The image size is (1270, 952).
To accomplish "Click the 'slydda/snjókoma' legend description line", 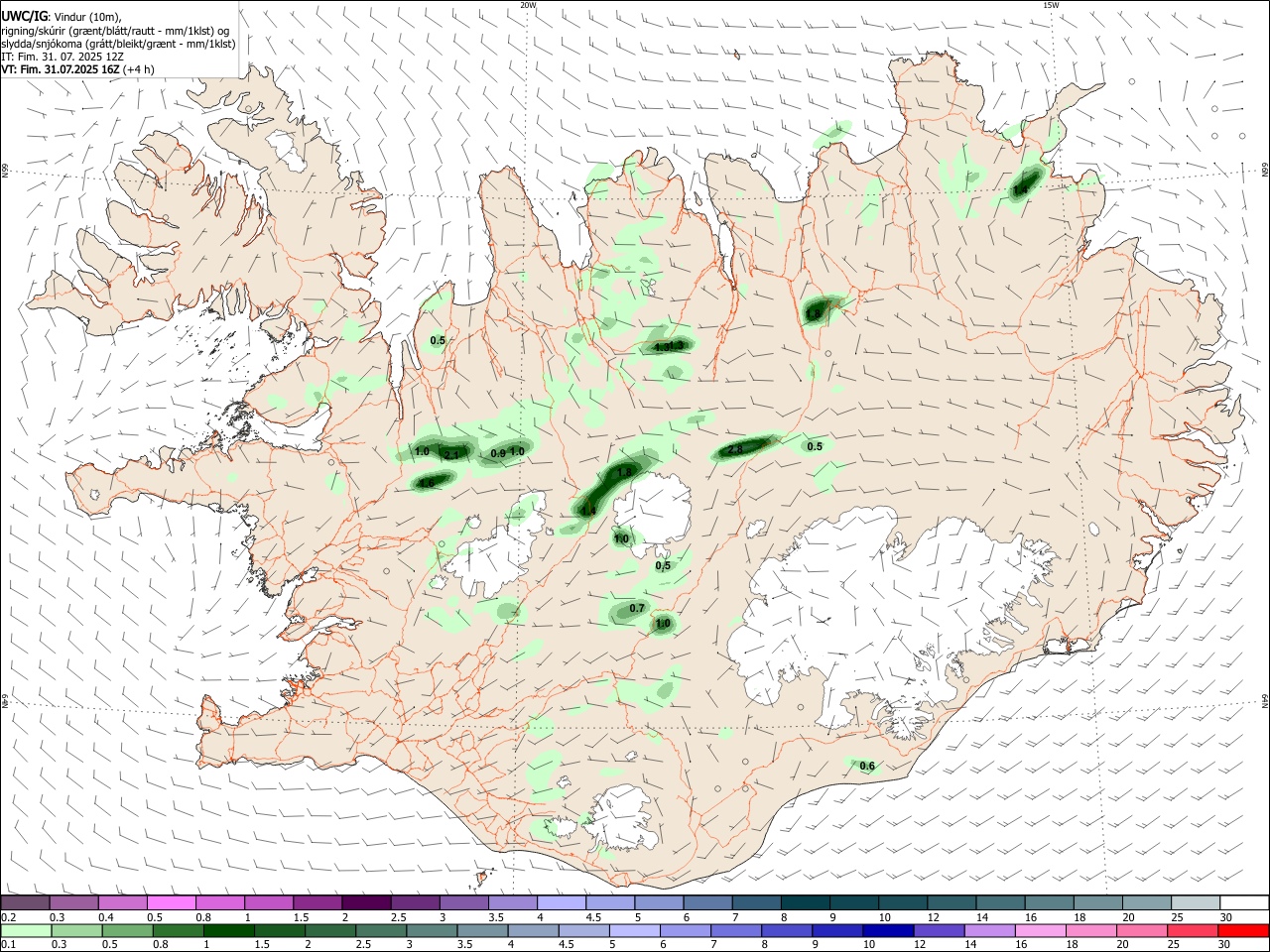I will (118, 44).
